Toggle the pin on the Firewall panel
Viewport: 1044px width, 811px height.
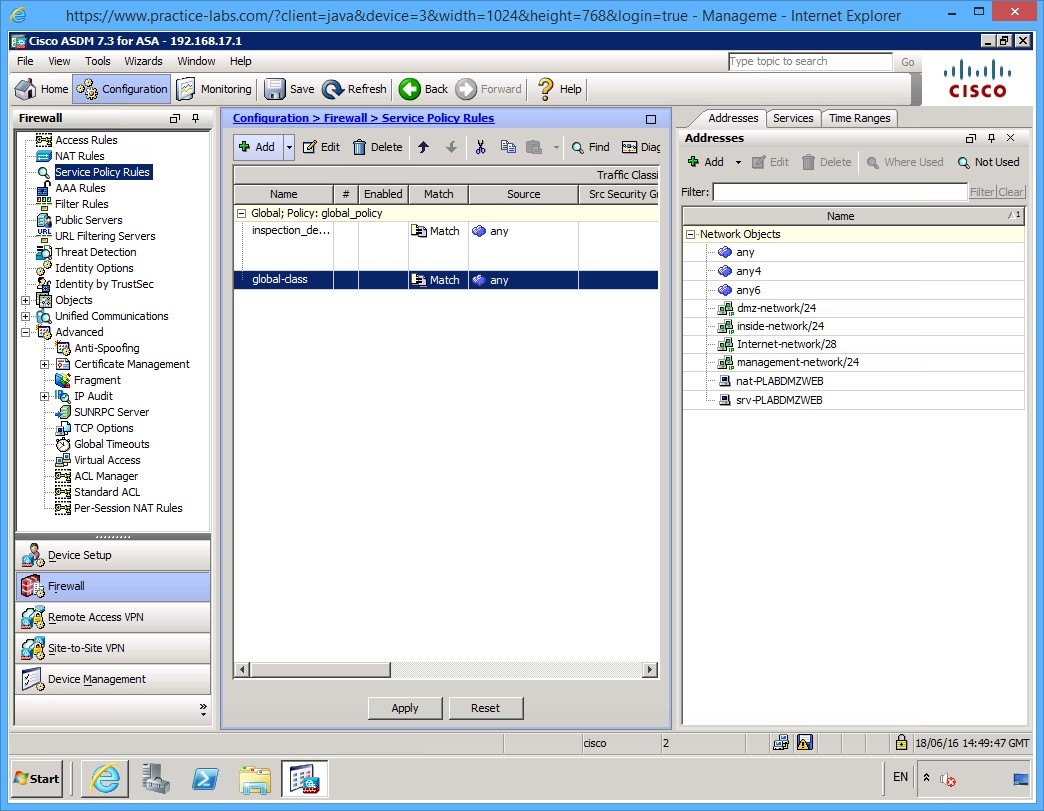tap(194, 118)
